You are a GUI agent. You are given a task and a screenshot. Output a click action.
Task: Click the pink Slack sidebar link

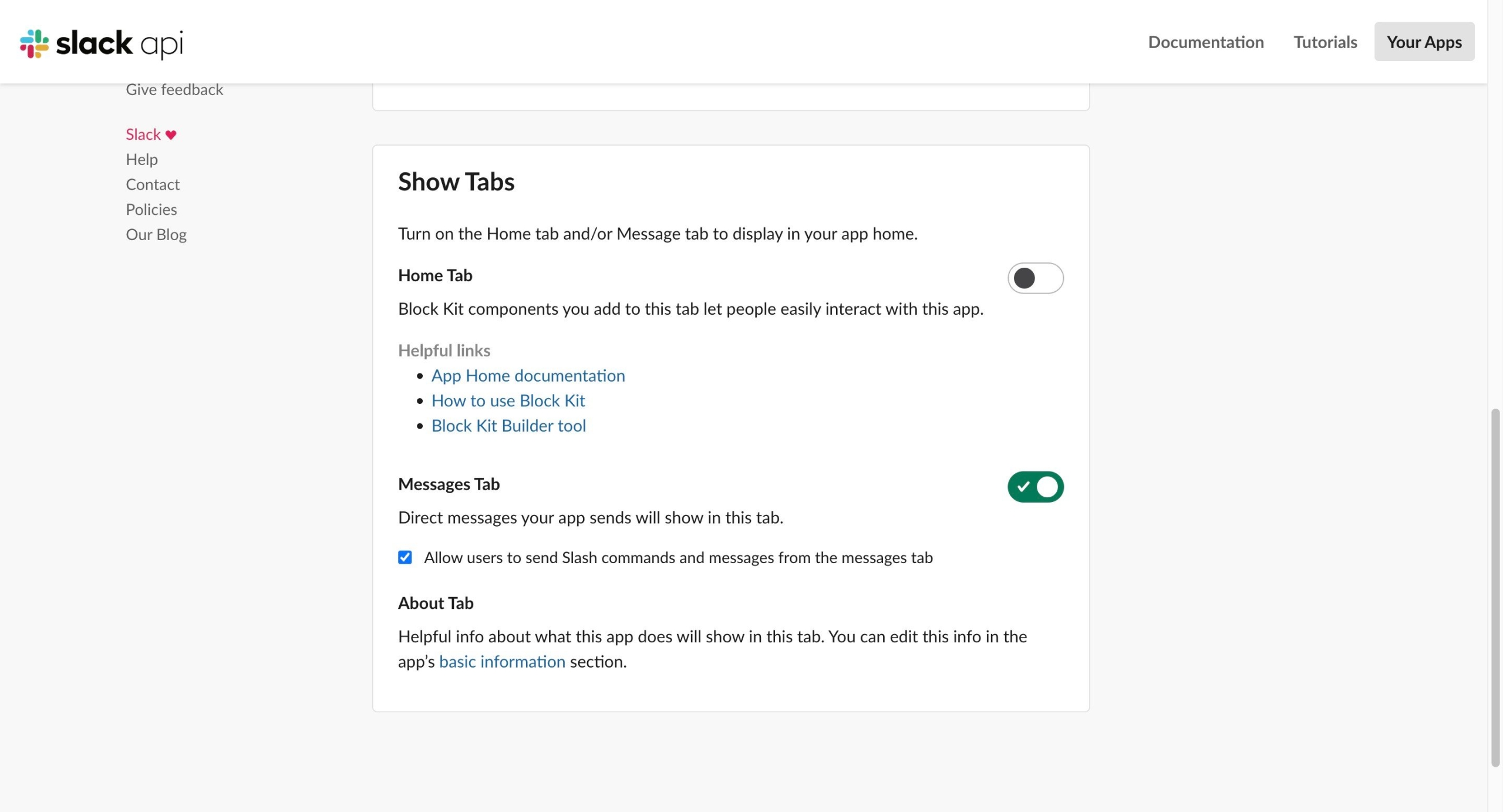coord(143,134)
